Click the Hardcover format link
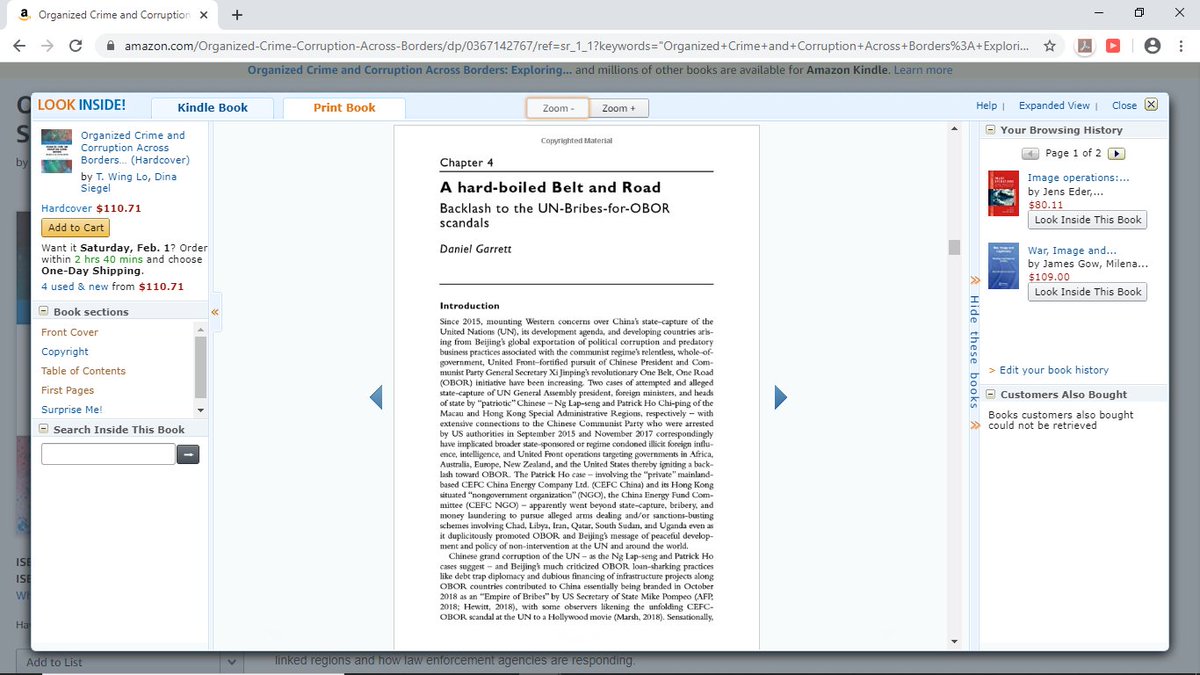Screen dimensions: 1200x675 coord(66,208)
